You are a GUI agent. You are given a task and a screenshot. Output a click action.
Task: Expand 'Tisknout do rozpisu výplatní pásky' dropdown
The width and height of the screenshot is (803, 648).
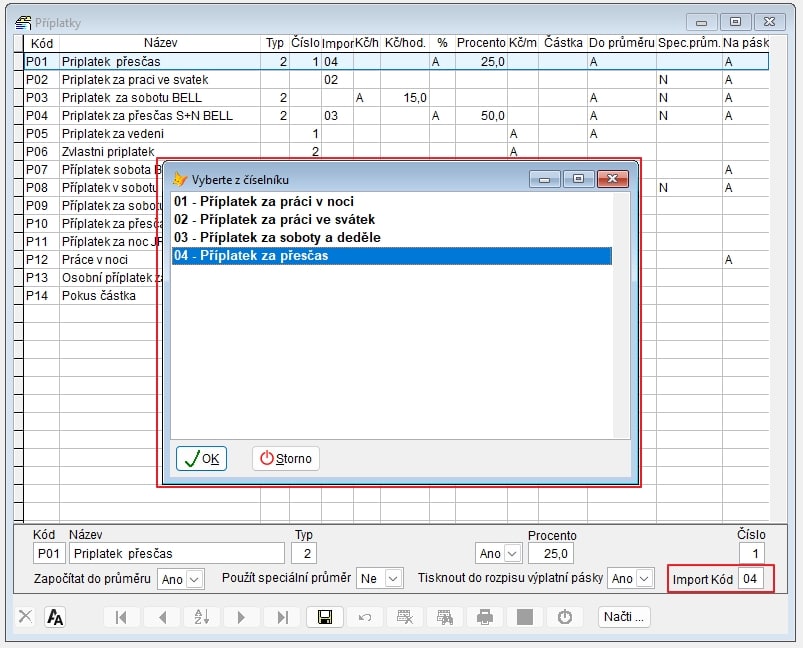pos(649,579)
